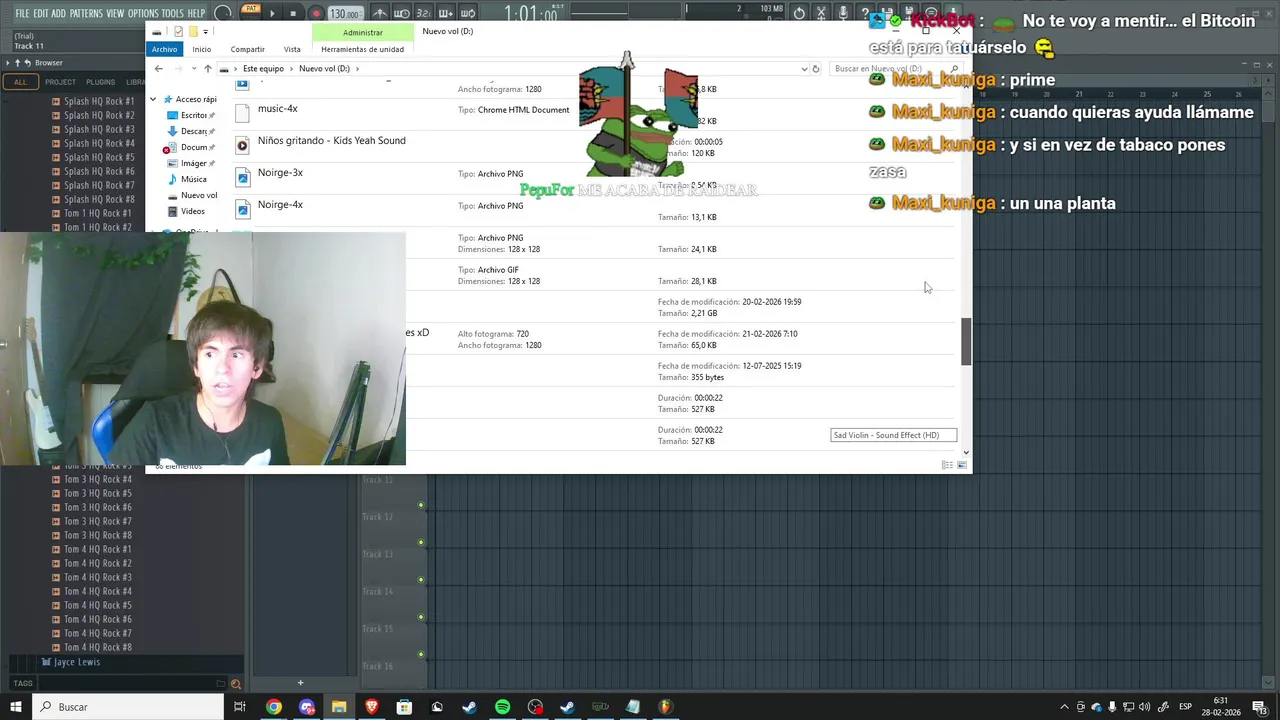Open FL Studio VIEW menu
Screen dimensions: 1280x720
point(115,13)
